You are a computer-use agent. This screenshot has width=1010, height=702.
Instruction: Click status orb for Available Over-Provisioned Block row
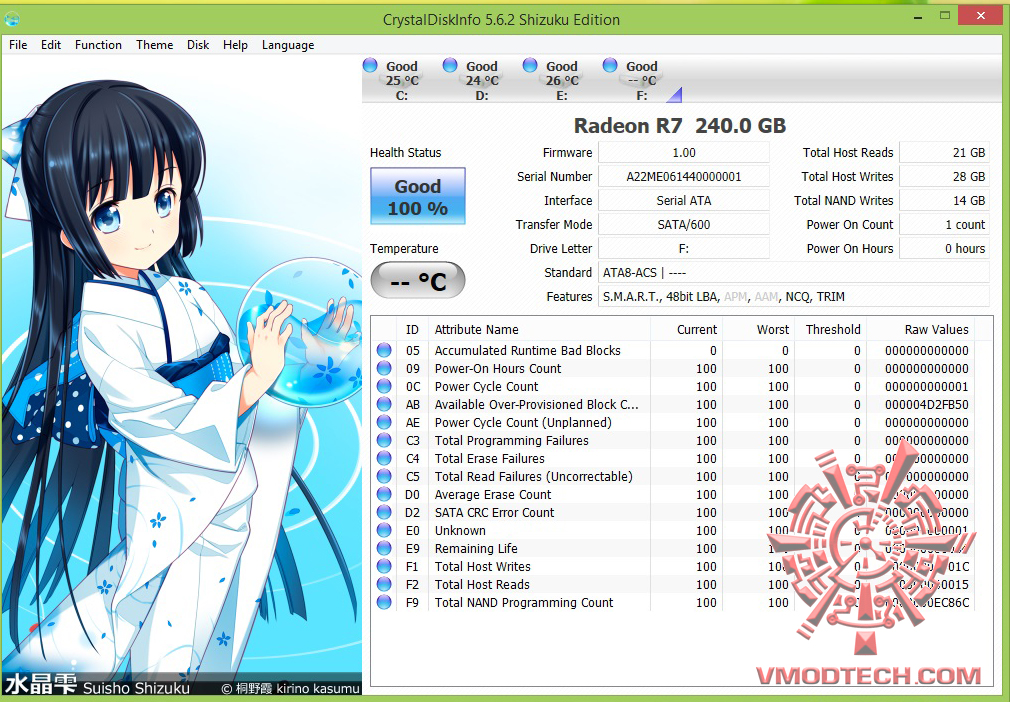385,404
